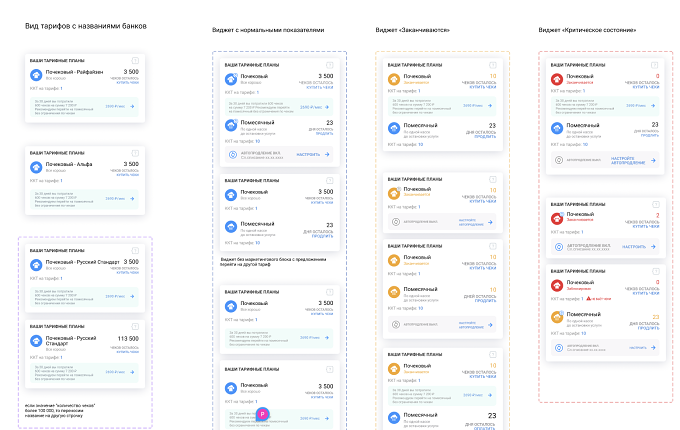Select the Виджет «Критическое состояние» heading text
680x430 pixels.
[x=587, y=30]
